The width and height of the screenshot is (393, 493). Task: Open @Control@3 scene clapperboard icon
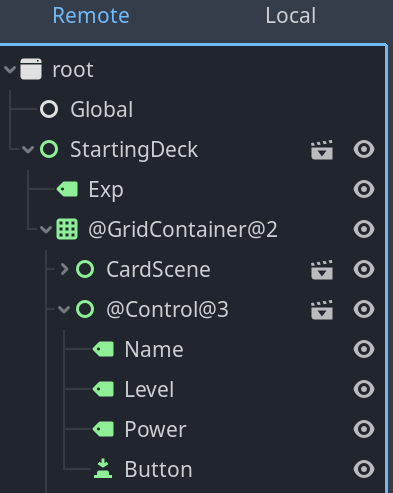pos(322,310)
